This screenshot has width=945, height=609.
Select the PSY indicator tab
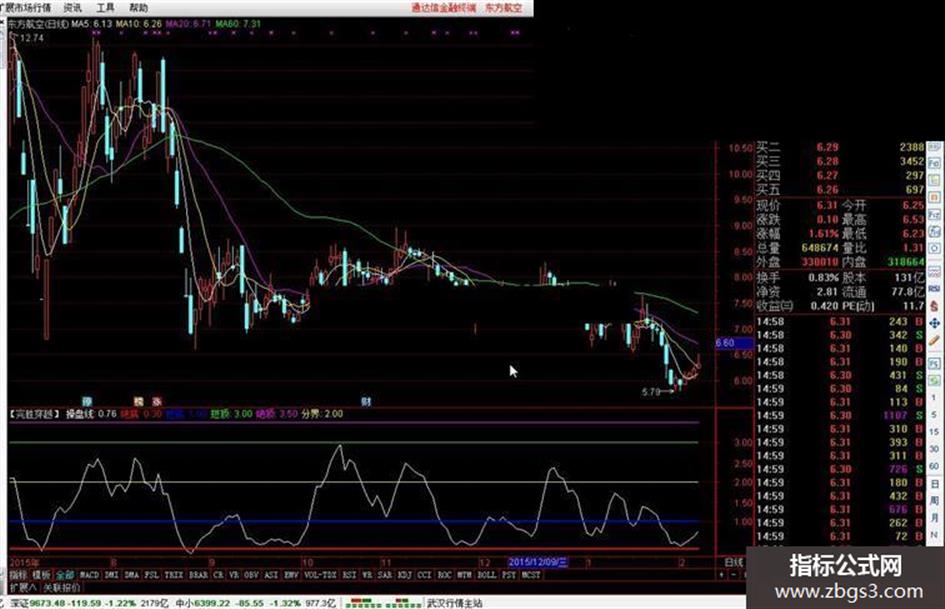point(509,575)
